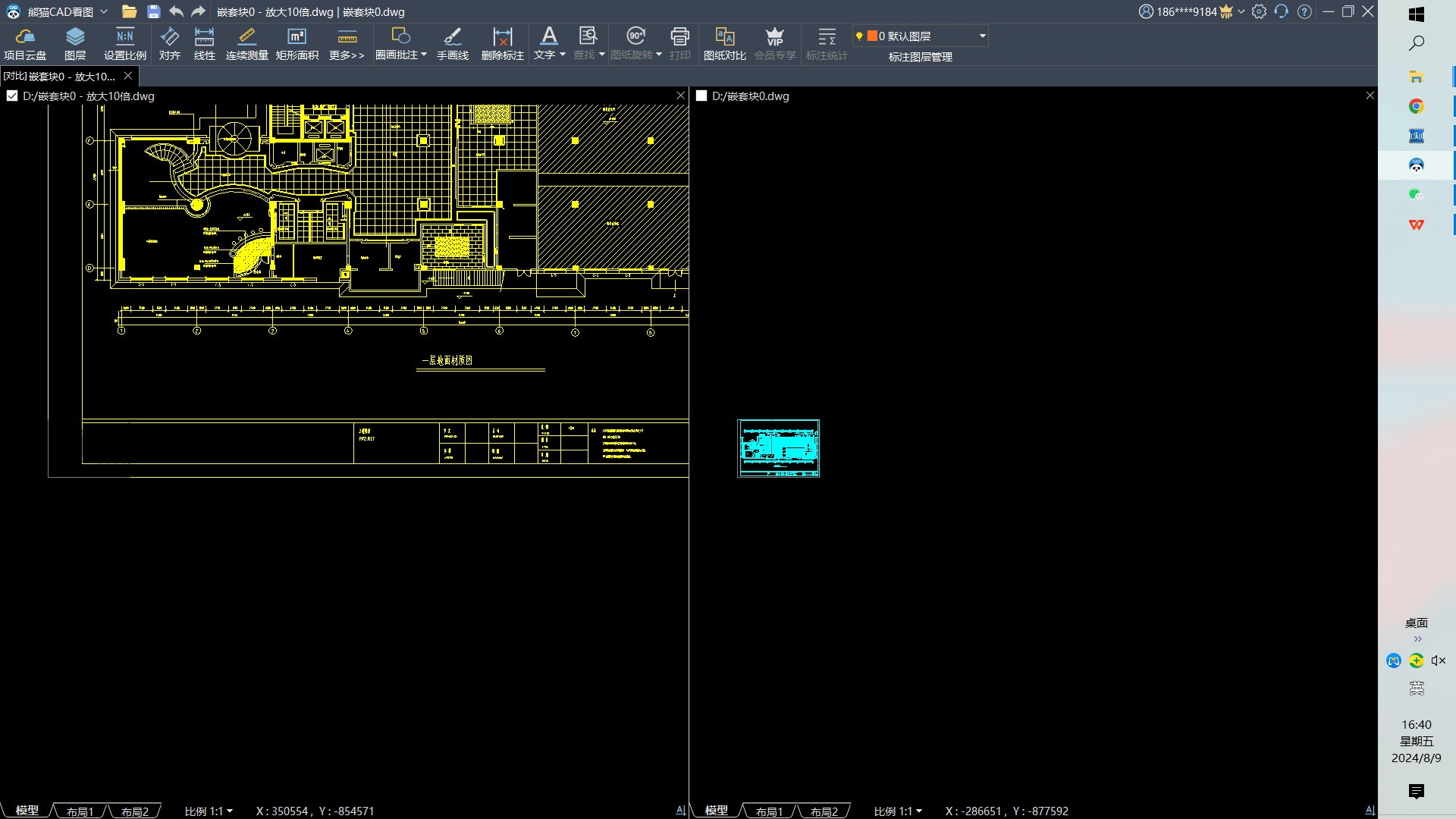Image resolution: width=1456 pixels, height=819 pixels.
Task: Click the 一层地面材质图 drawing title
Action: pos(447,360)
